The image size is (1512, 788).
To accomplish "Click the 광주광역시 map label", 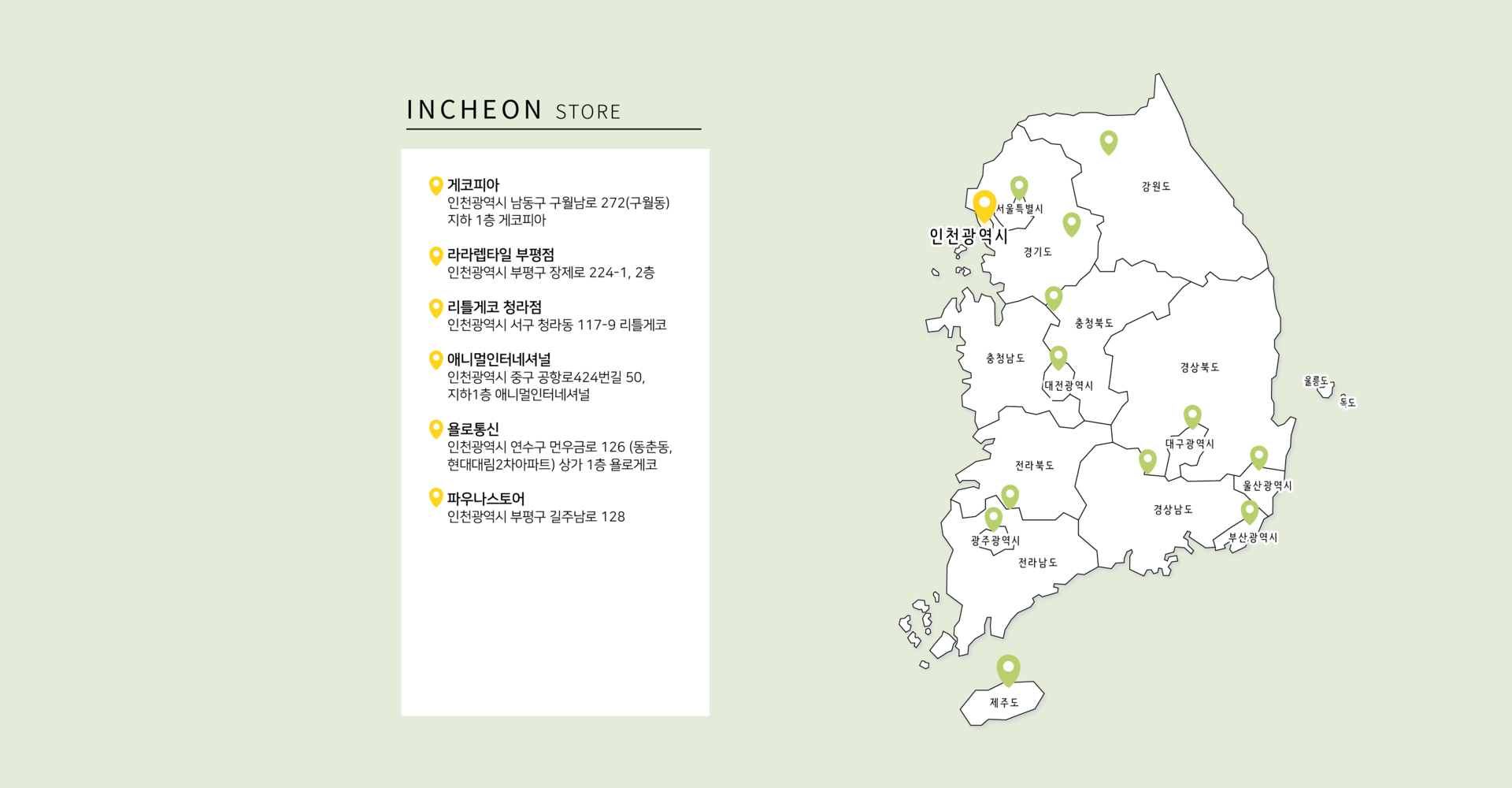I will click(x=995, y=541).
